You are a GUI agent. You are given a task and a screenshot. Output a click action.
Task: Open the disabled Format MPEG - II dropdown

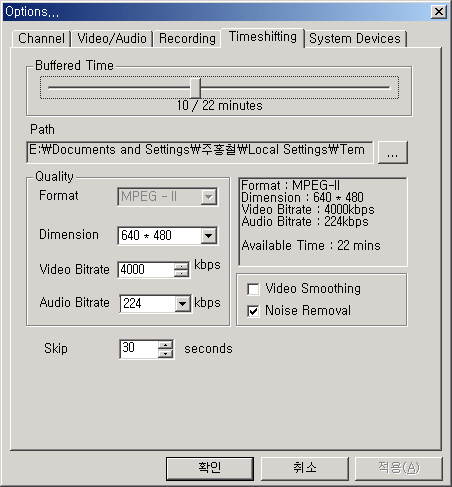(168, 197)
